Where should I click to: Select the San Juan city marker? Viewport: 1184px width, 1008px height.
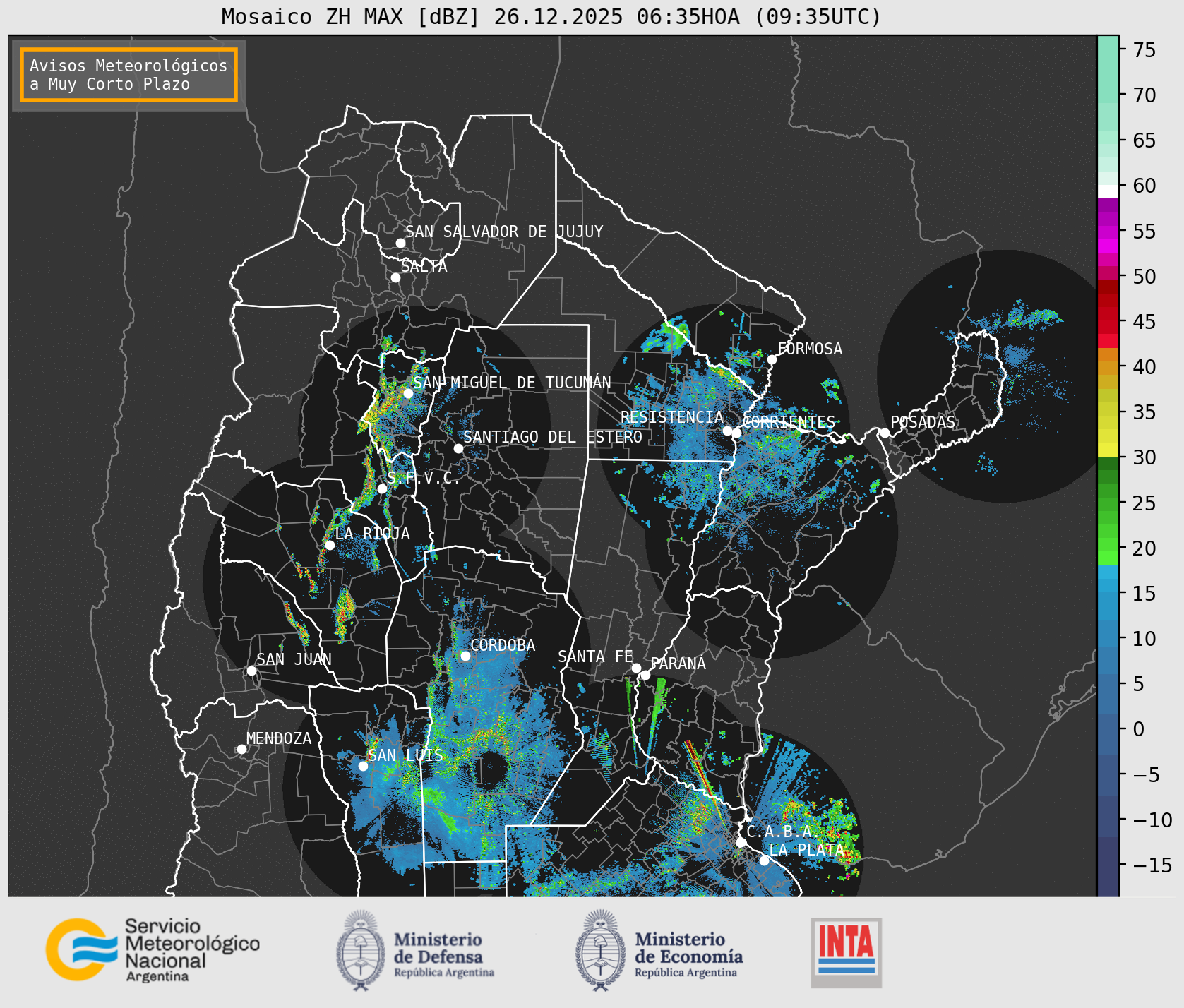(251, 671)
